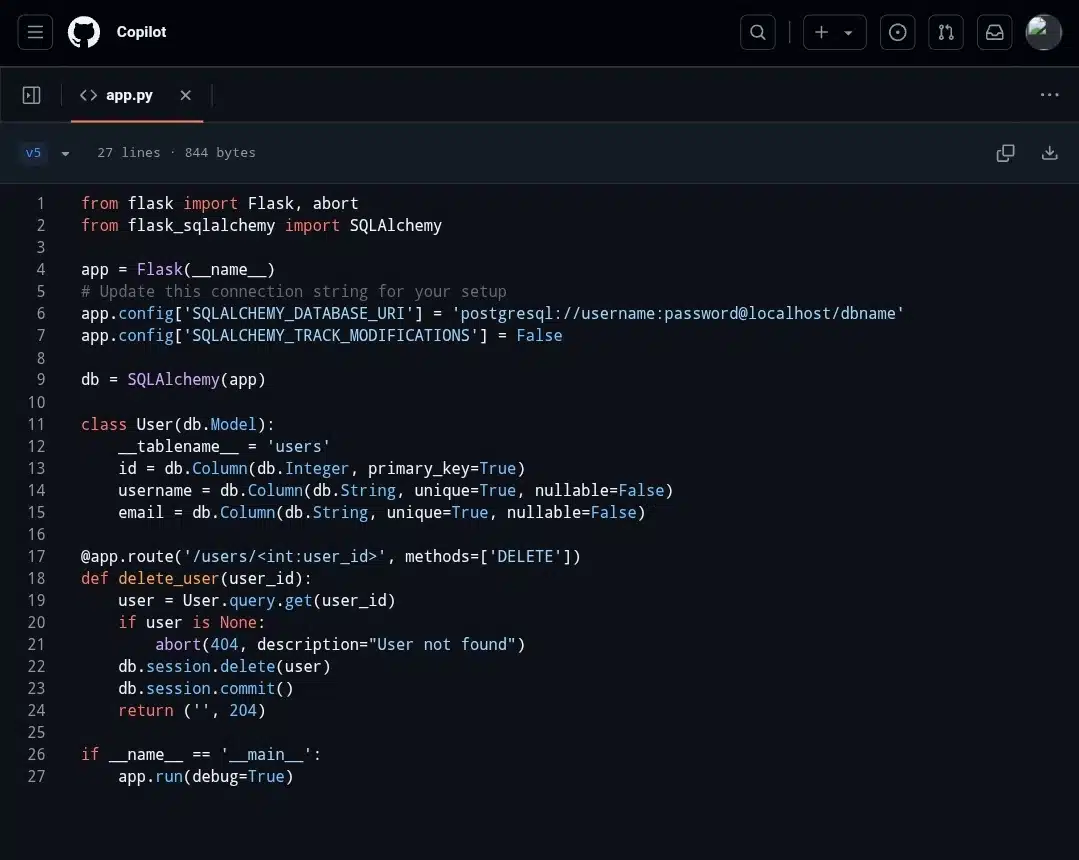Click 'if user is None:' line
Screen dimensions: 1079x860
coord(191,623)
